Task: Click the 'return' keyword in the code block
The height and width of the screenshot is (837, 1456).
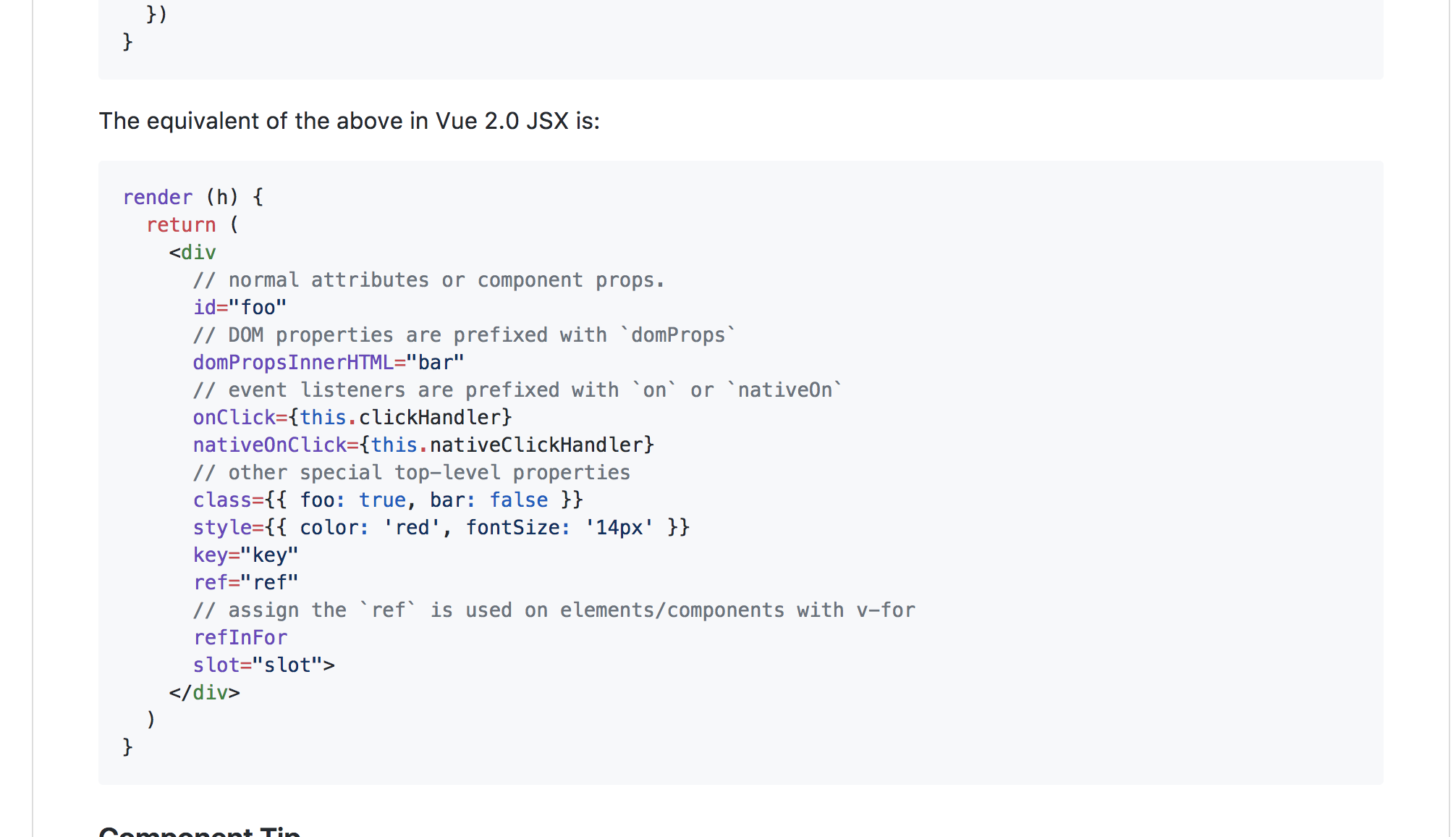Action: pyautogui.click(x=181, y=224)
